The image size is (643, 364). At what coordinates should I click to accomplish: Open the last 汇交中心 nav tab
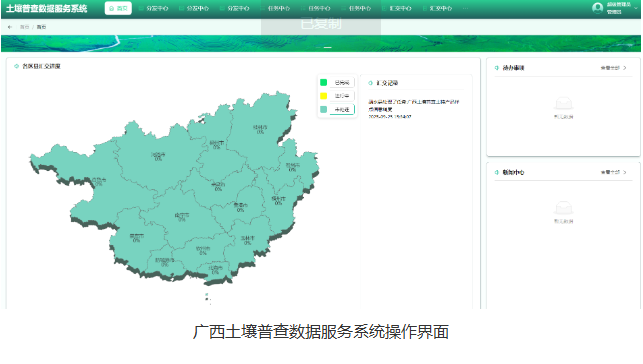(438, 8)
